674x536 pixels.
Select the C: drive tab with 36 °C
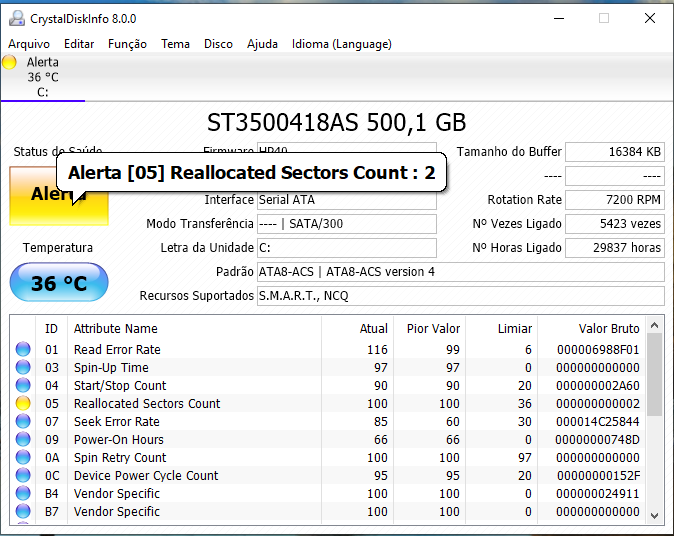[43, 77]
